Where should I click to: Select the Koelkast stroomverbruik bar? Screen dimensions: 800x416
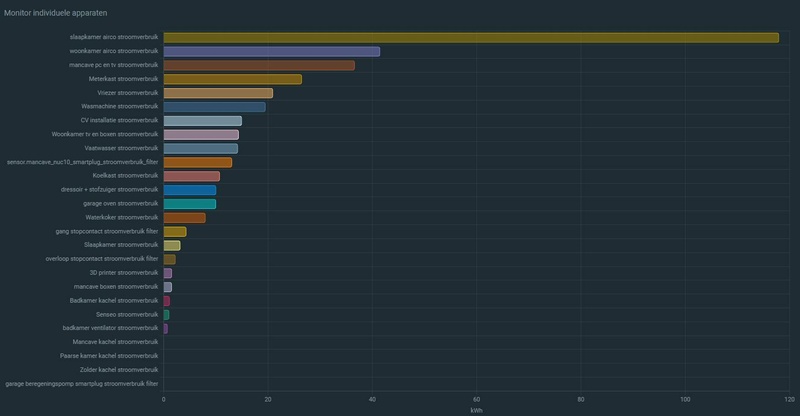click(x=191, y=176)
